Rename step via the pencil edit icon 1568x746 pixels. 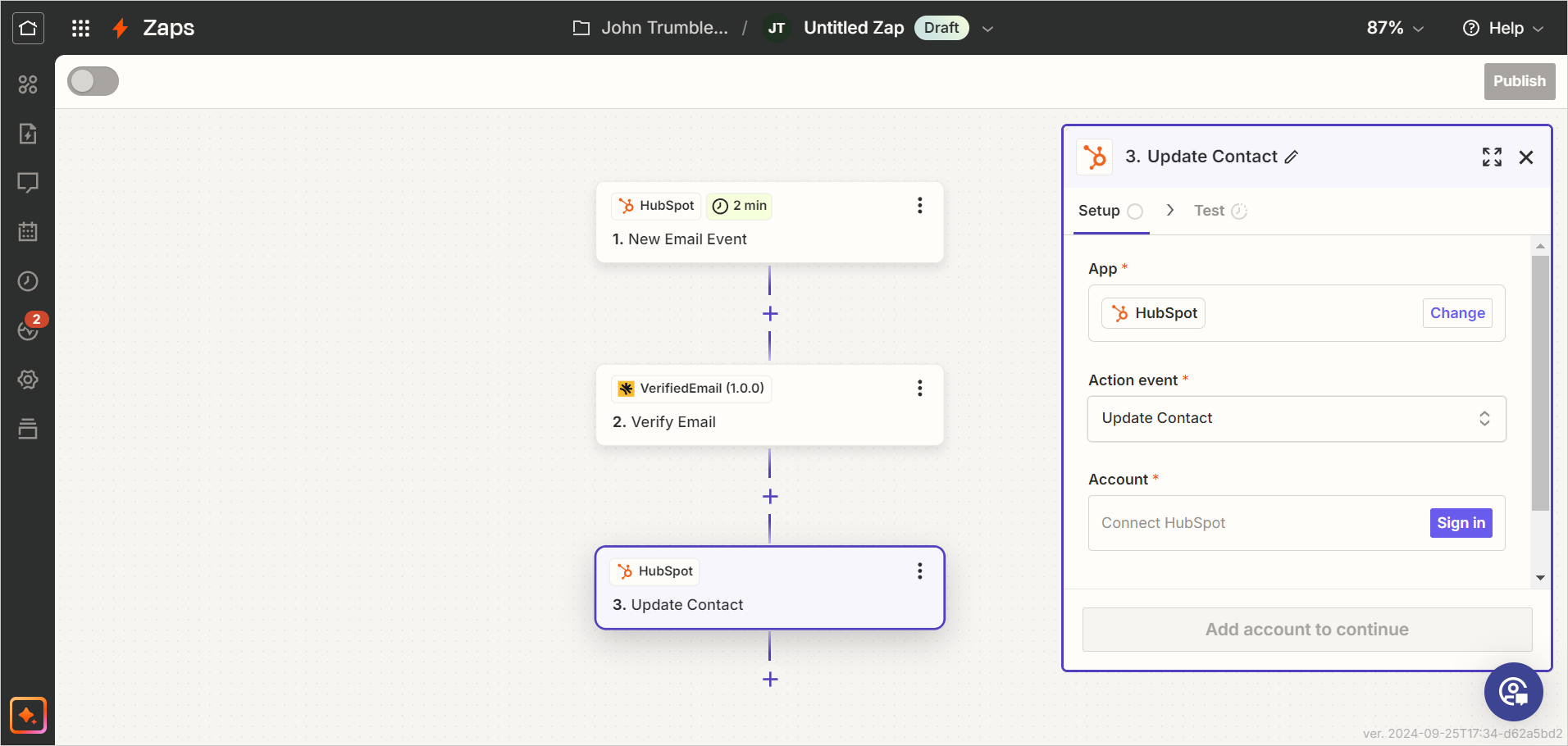click(x=1292, y=157)
